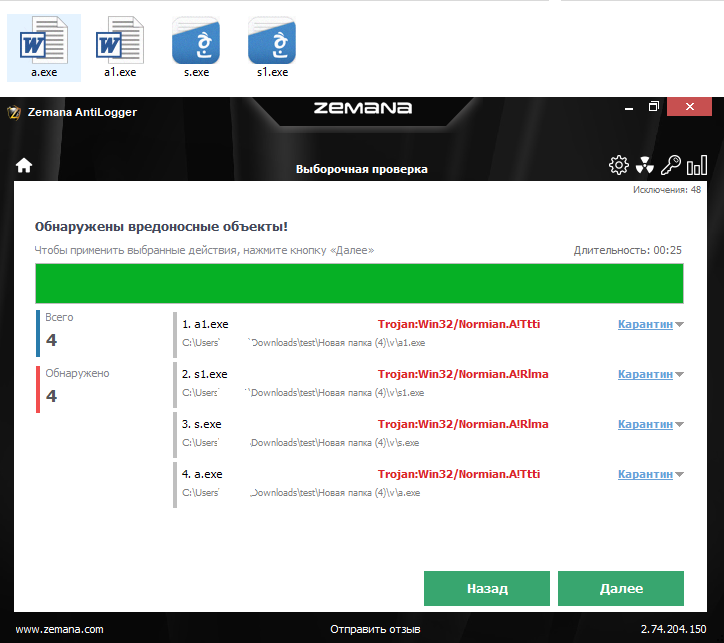The image size is (724, 643).
Task: Click the file path of s.exe
Action: coord(301,443)
